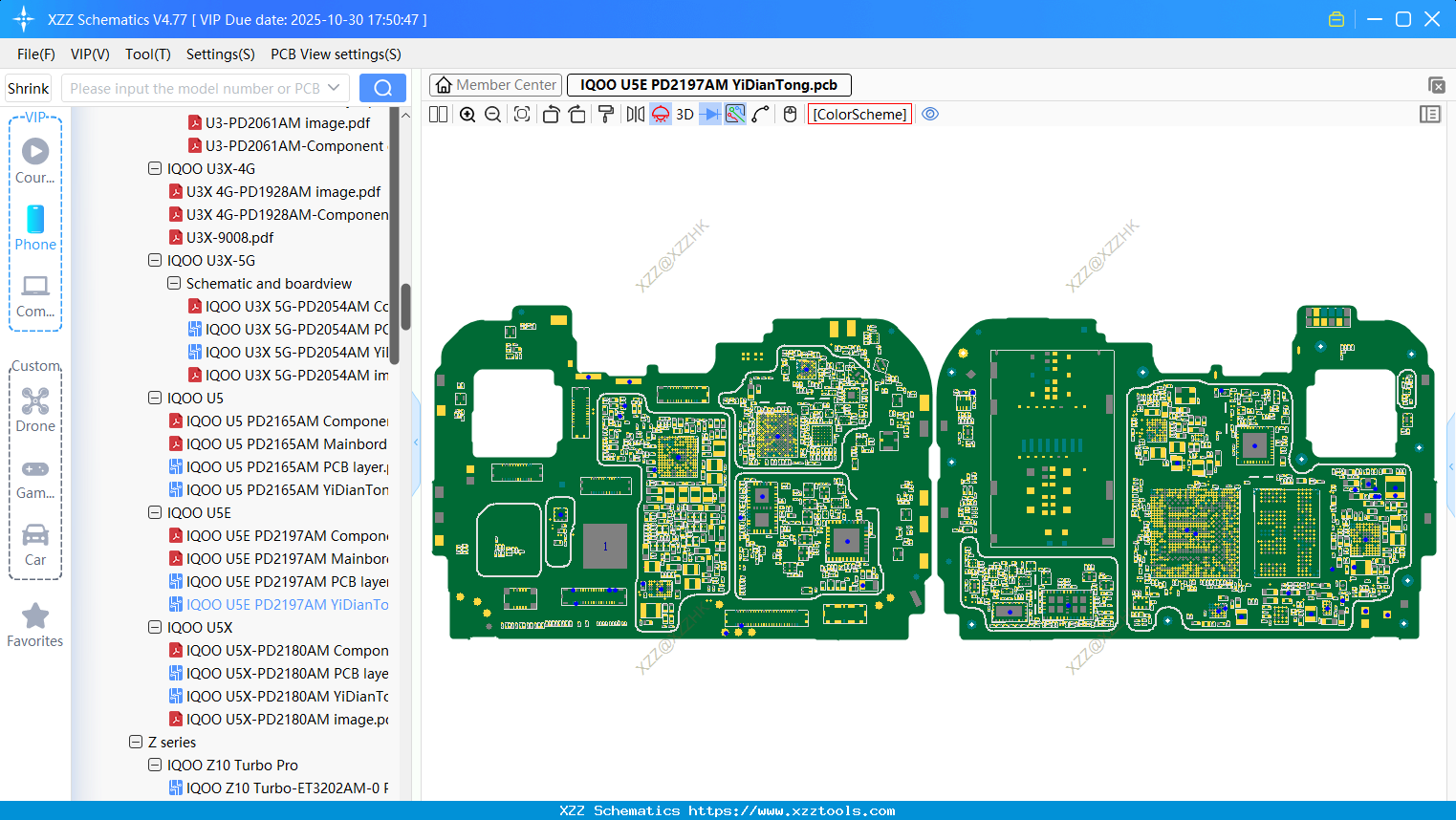Click the Shrink button
Screen dimensions: 1456x820
pos(28,88)
